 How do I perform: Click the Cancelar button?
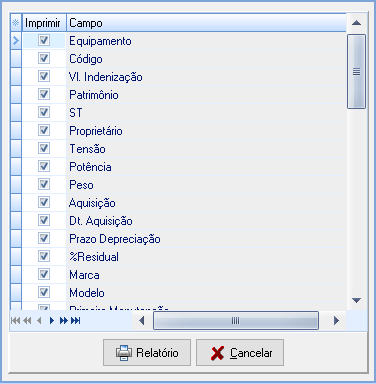(240, 352)
